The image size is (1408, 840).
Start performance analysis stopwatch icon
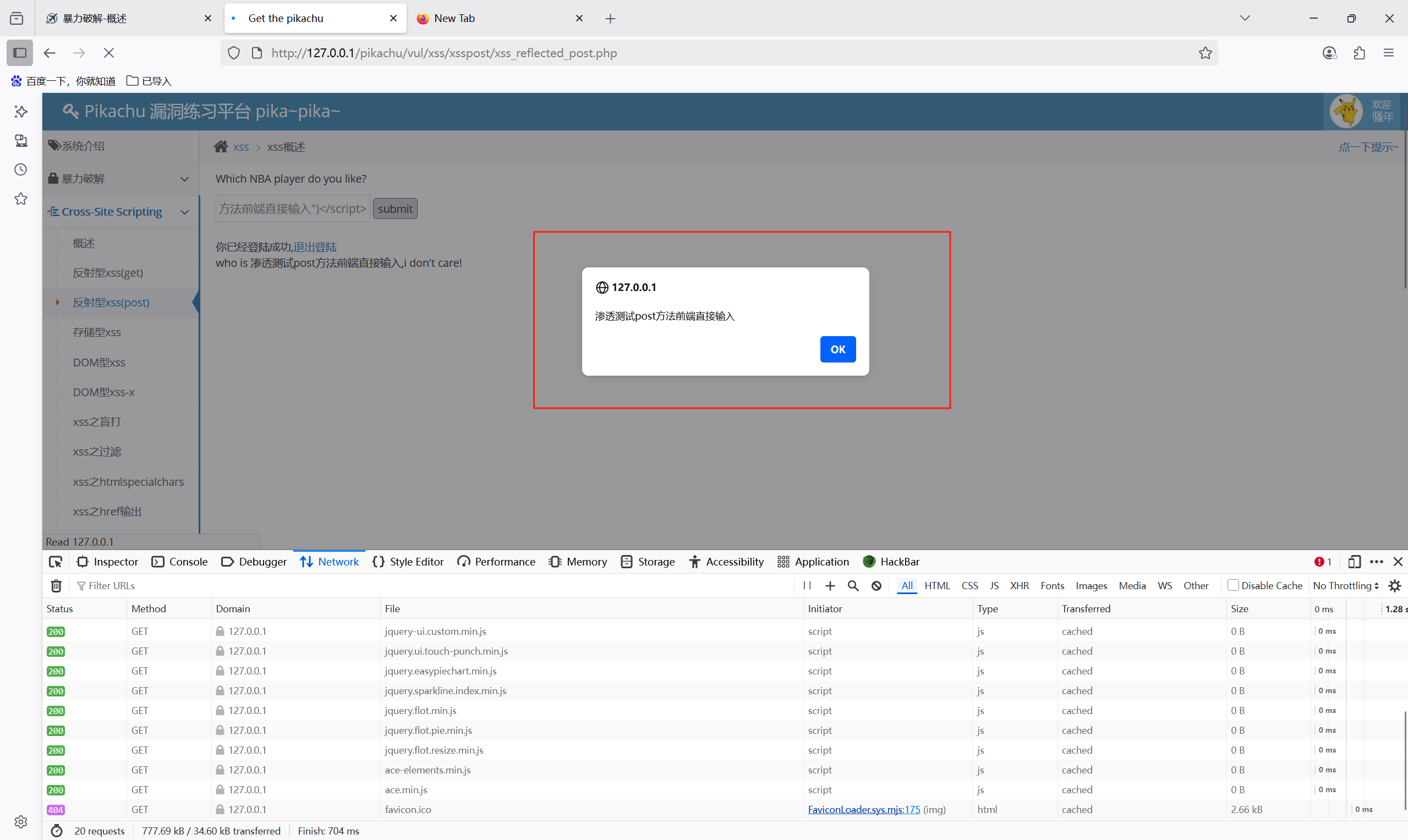(x=57, y=831)
